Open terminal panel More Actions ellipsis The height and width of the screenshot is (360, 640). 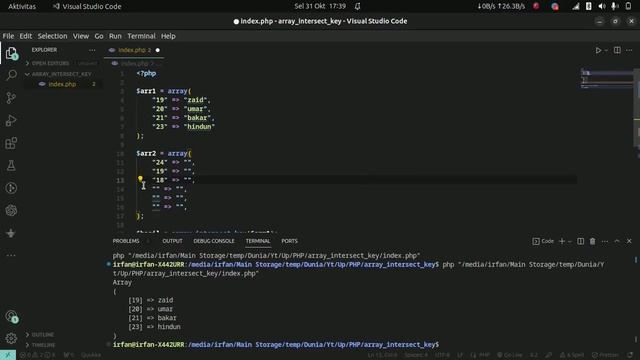(604, 241)
